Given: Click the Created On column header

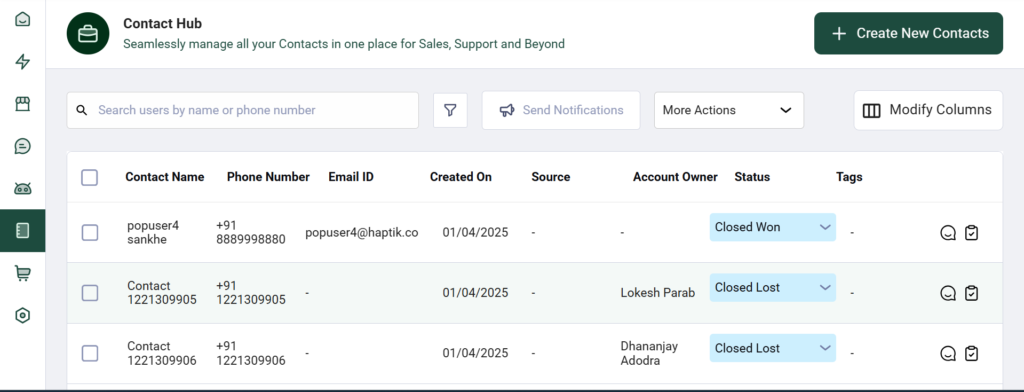Looking at the screenshot, I should click(460, 177).
